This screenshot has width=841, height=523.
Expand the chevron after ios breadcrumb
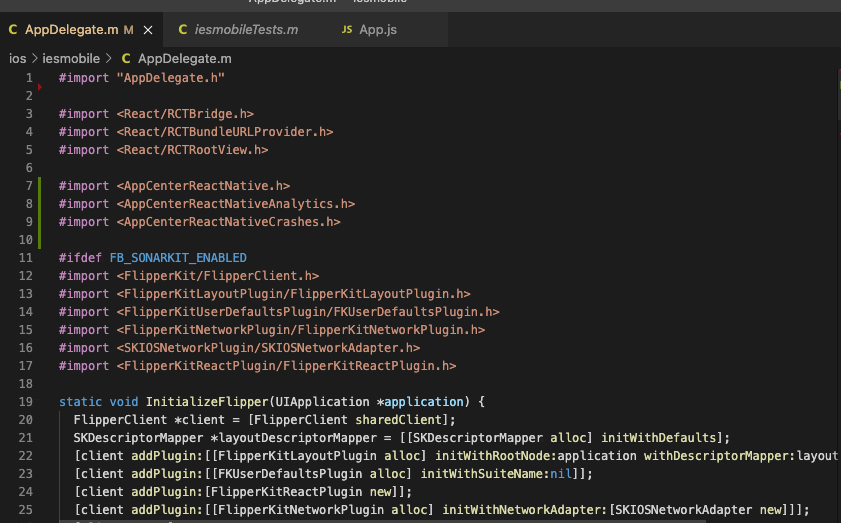click(x=34, y=58)
